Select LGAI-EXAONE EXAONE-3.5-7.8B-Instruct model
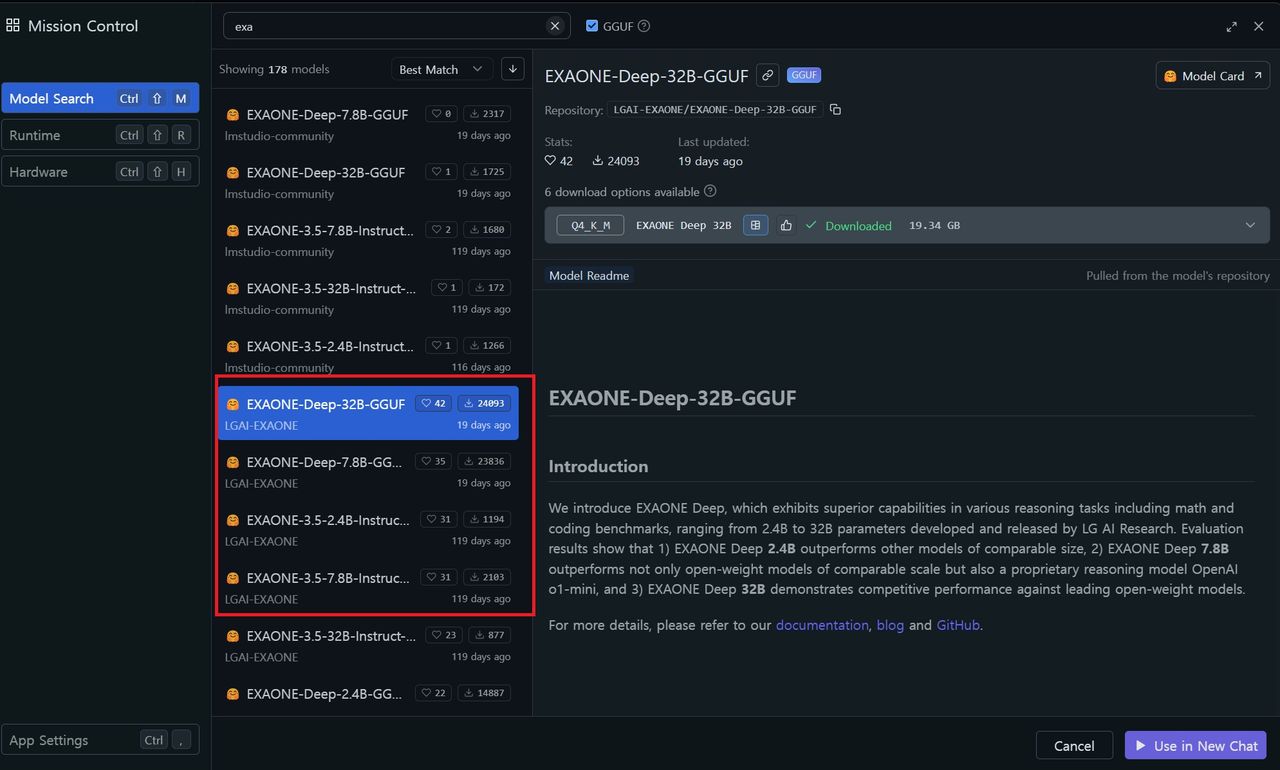This screenshot has width=1280, height=770. [368, 587]
